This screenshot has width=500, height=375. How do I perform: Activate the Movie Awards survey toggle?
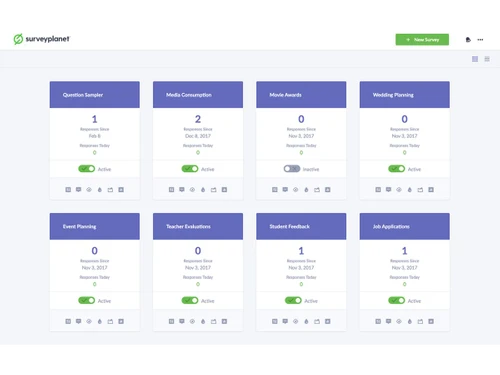pyautogui.click(x=292, y=169)
